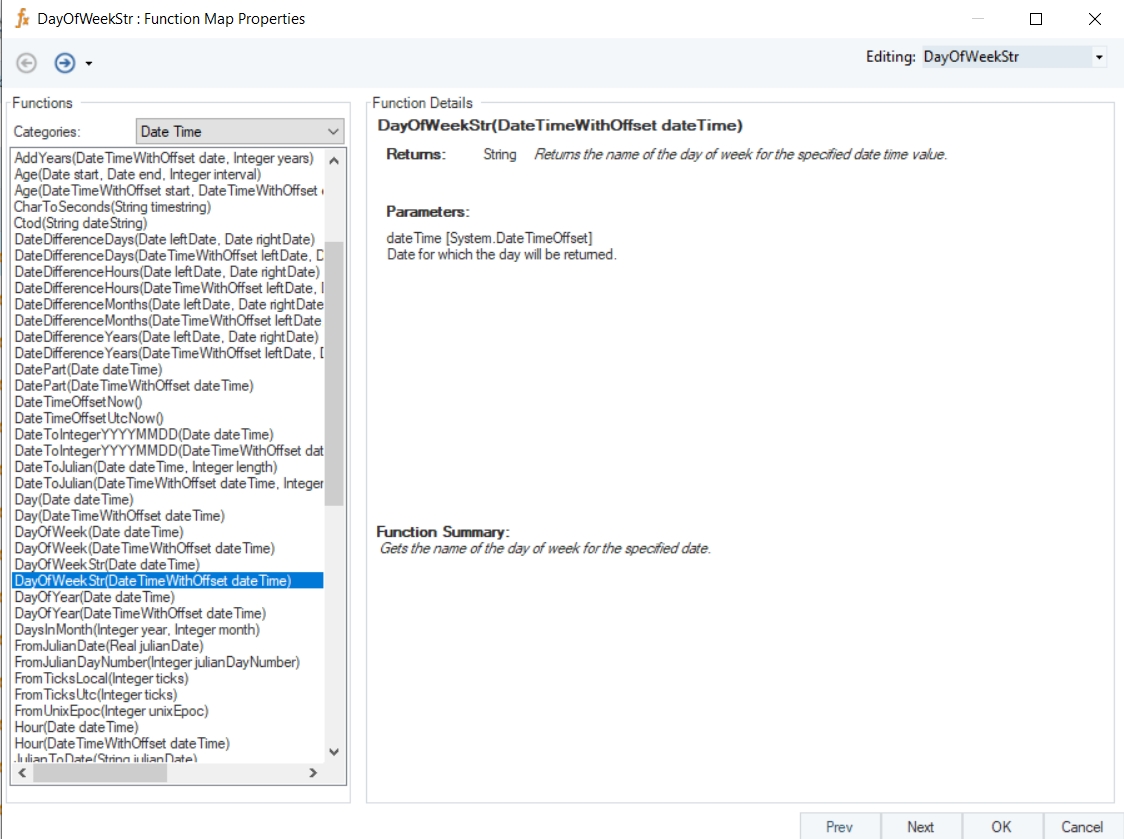The height and width of the screenshot is (839, 1124).
Task: Pick DayOfWeekStr(Date dateTime) list item
Action: 107,565
